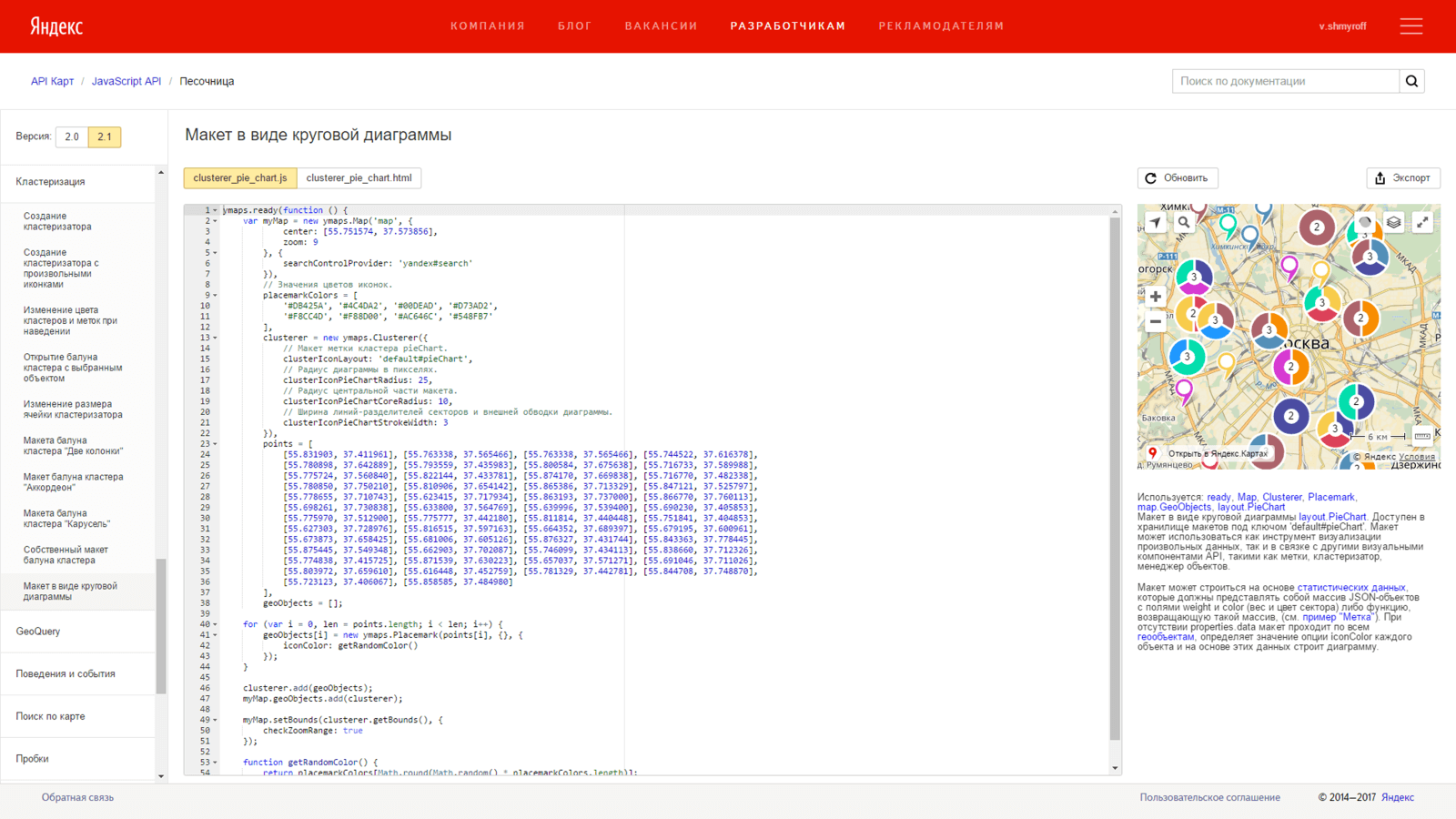Toggle the map traffic control icon
Screen dimensions: 1456x819
tap(1365, 222)
